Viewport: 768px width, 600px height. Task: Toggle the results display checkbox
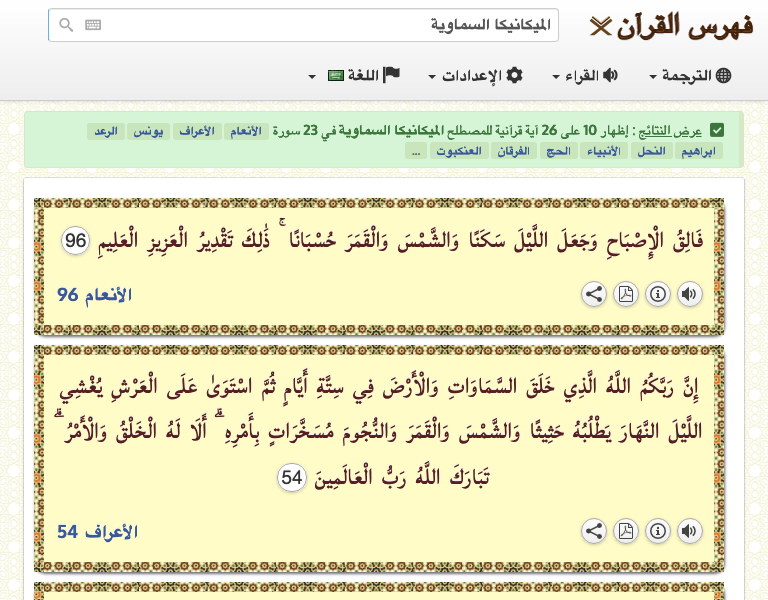point(718,131)
